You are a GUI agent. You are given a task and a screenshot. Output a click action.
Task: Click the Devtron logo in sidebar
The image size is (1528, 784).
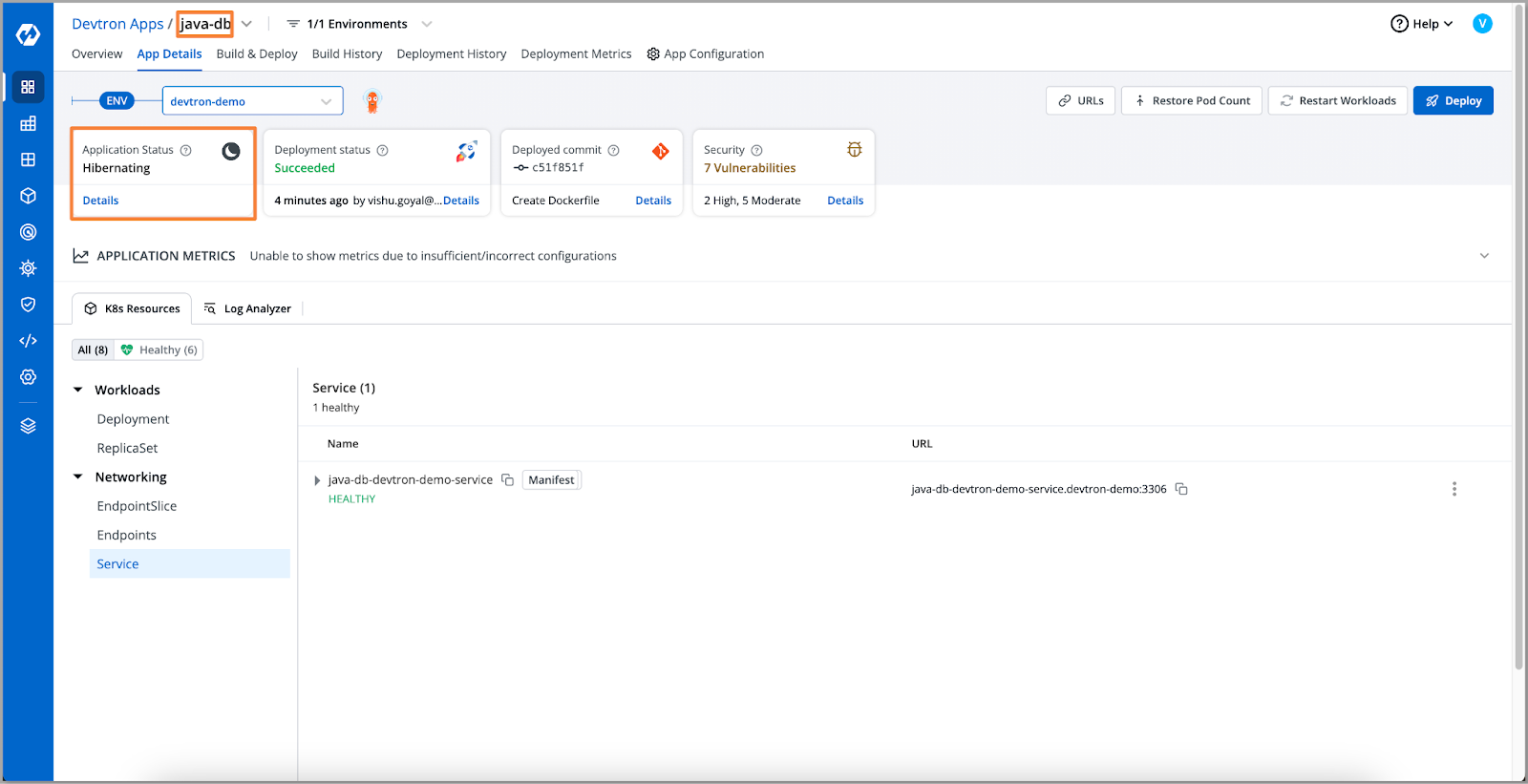click(x=28, y=34)
